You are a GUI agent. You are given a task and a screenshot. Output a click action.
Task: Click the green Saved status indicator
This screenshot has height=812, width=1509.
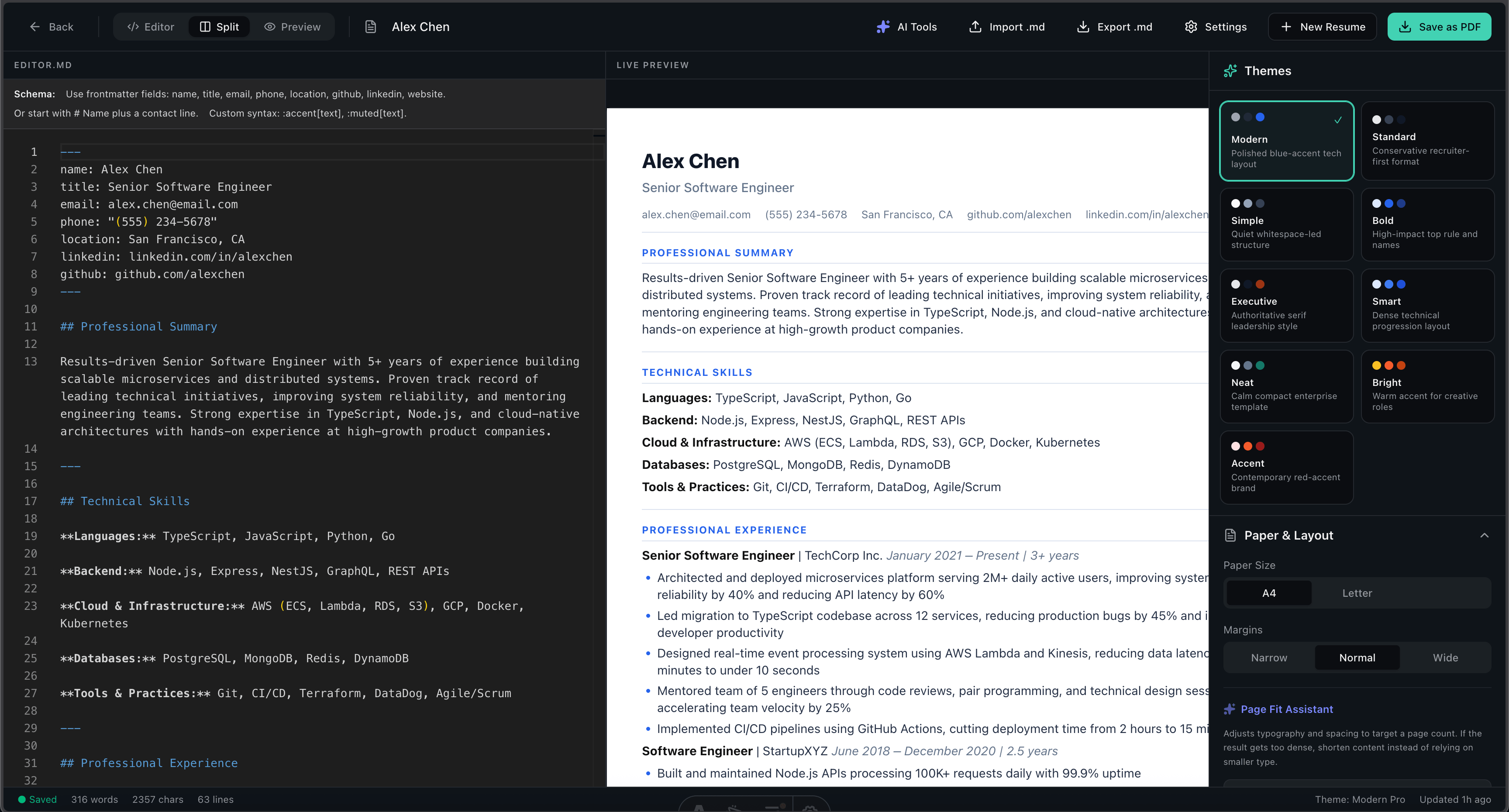[x=38, y=800]
